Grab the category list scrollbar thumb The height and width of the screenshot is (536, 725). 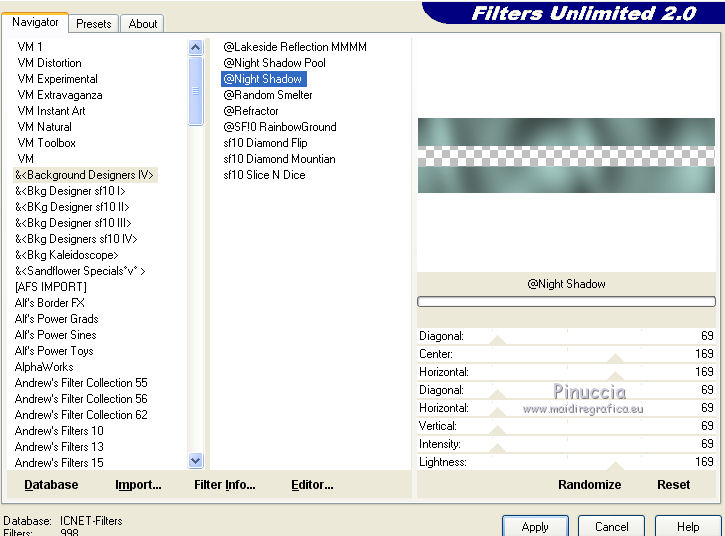tap(196, 91)
